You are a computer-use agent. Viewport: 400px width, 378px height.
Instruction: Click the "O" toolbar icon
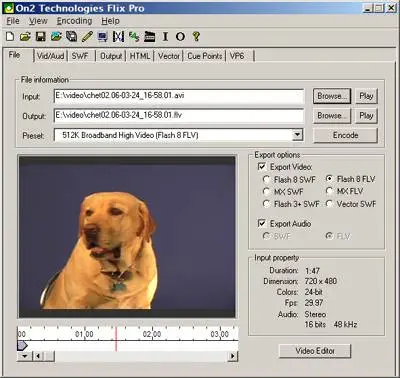pyautogui.click(x=180, y=36)
